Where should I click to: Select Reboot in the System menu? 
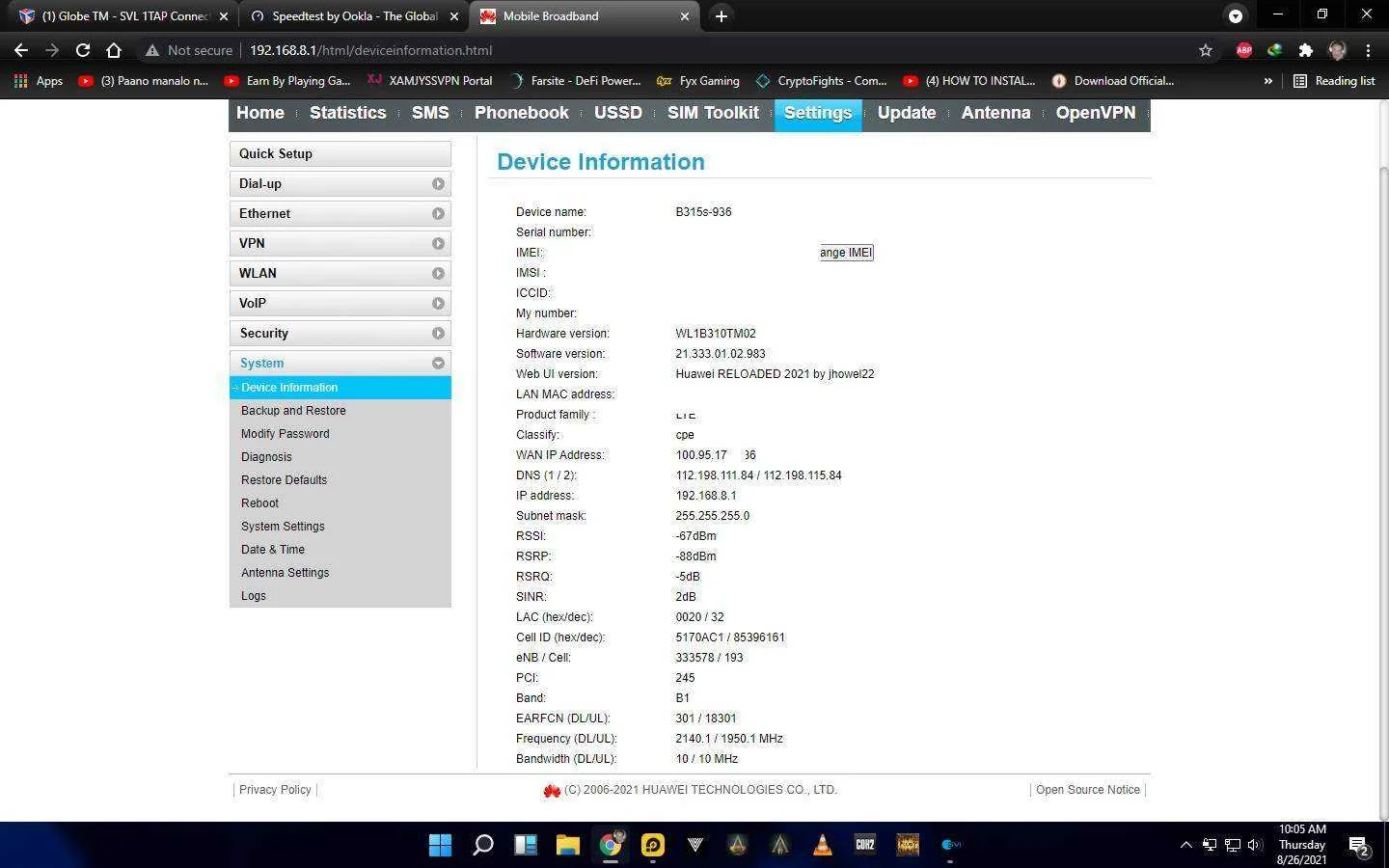259,503
